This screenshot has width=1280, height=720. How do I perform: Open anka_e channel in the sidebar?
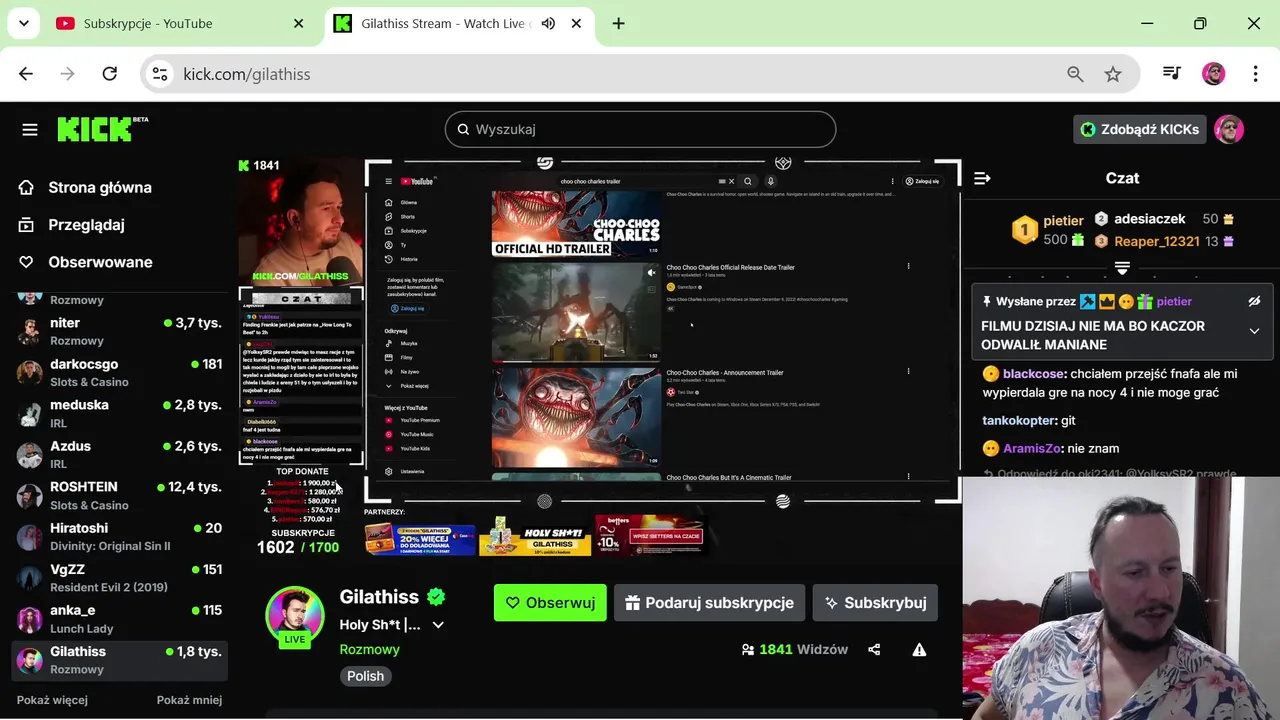119,618
